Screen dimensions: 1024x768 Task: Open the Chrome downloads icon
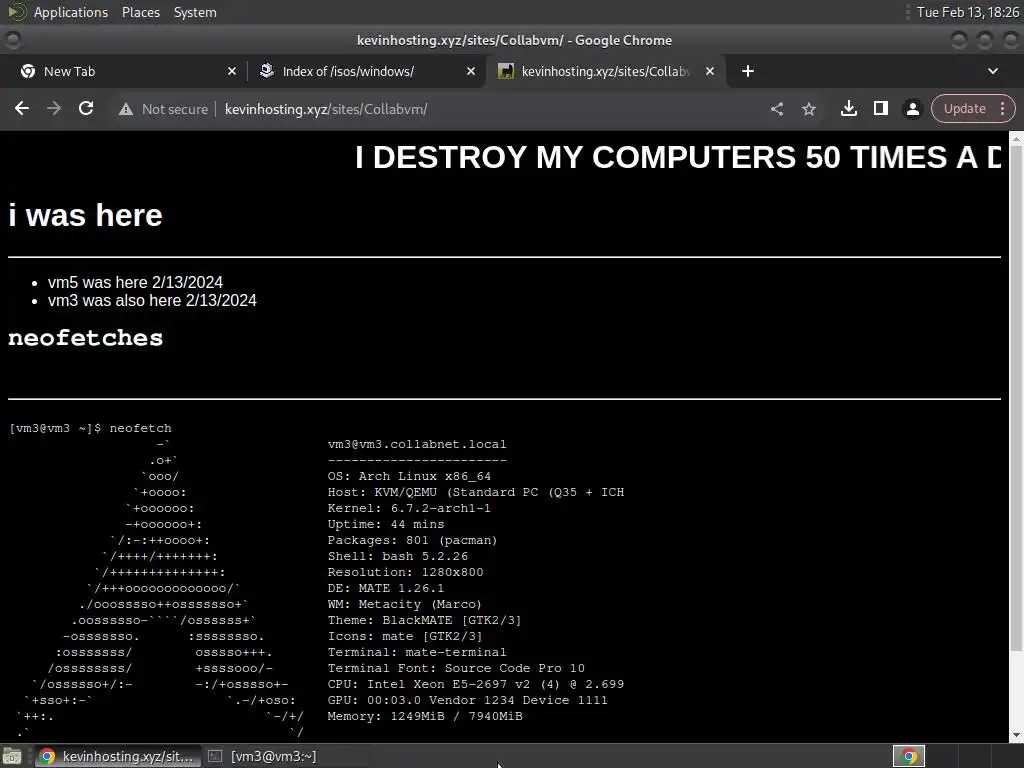[x=848, y=109]
